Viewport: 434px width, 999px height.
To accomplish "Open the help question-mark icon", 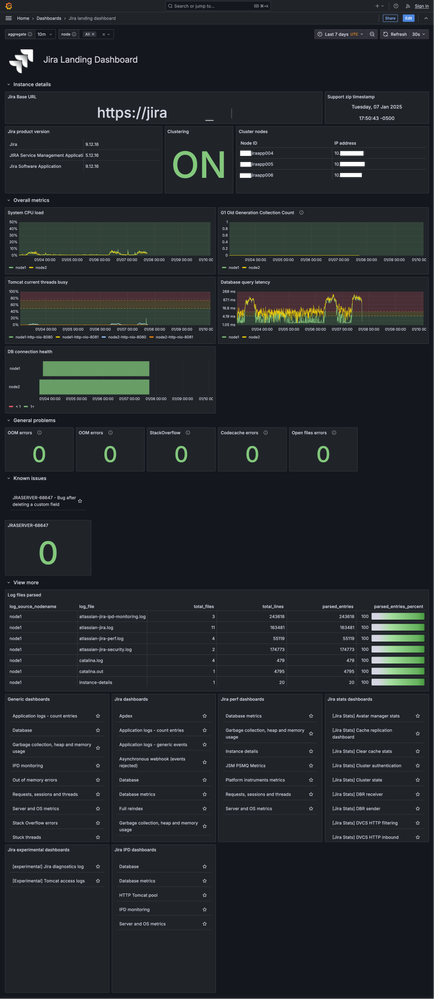I will [396, 6].
